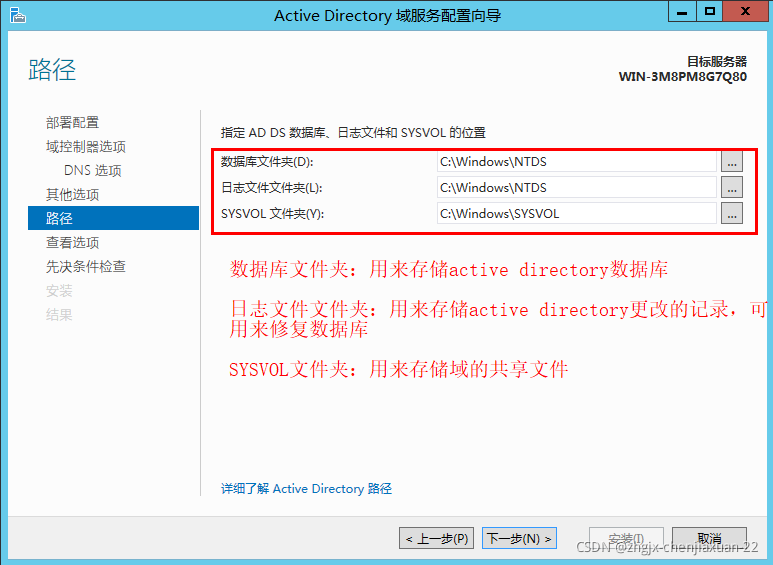773x565 pixels.
Task: Click the 数据库文件夹(D): label
Action: coord(267,162)
